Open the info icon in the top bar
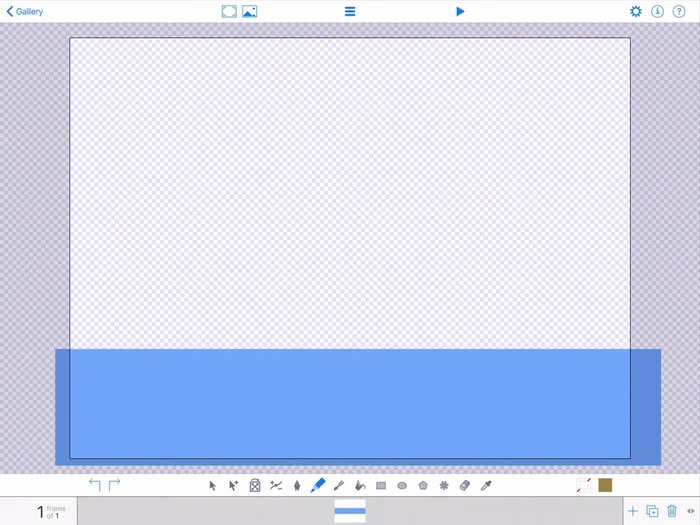Screen dimensions: 700x525 pos(658,12)
